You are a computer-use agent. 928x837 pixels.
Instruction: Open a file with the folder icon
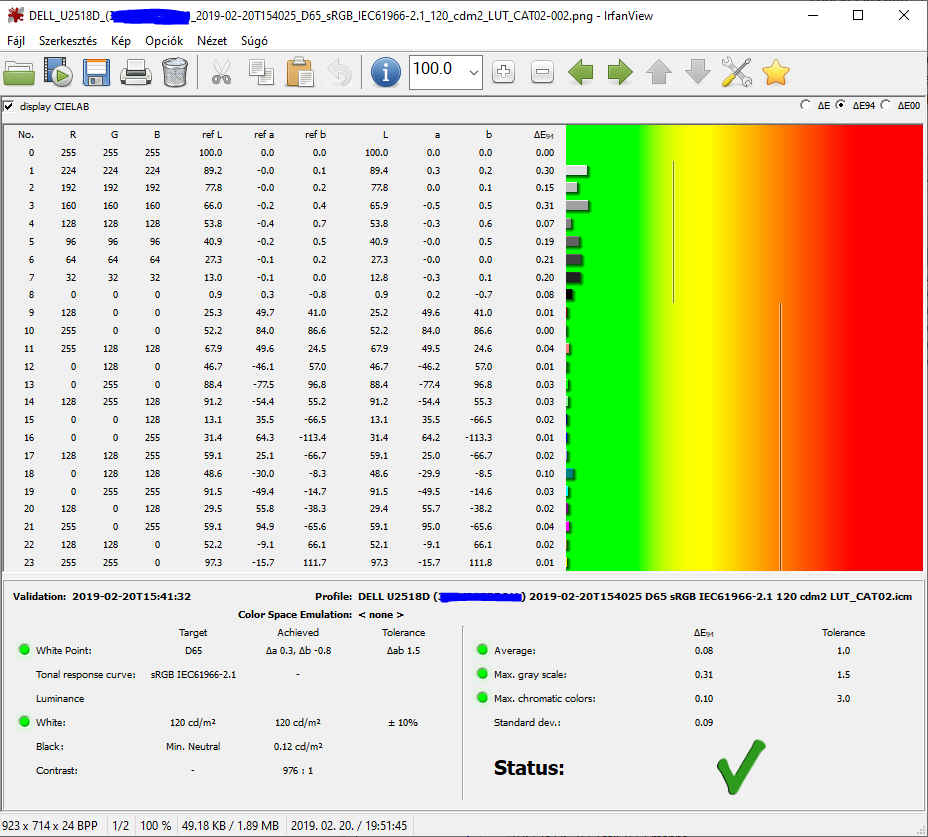[x=19, y=73]
